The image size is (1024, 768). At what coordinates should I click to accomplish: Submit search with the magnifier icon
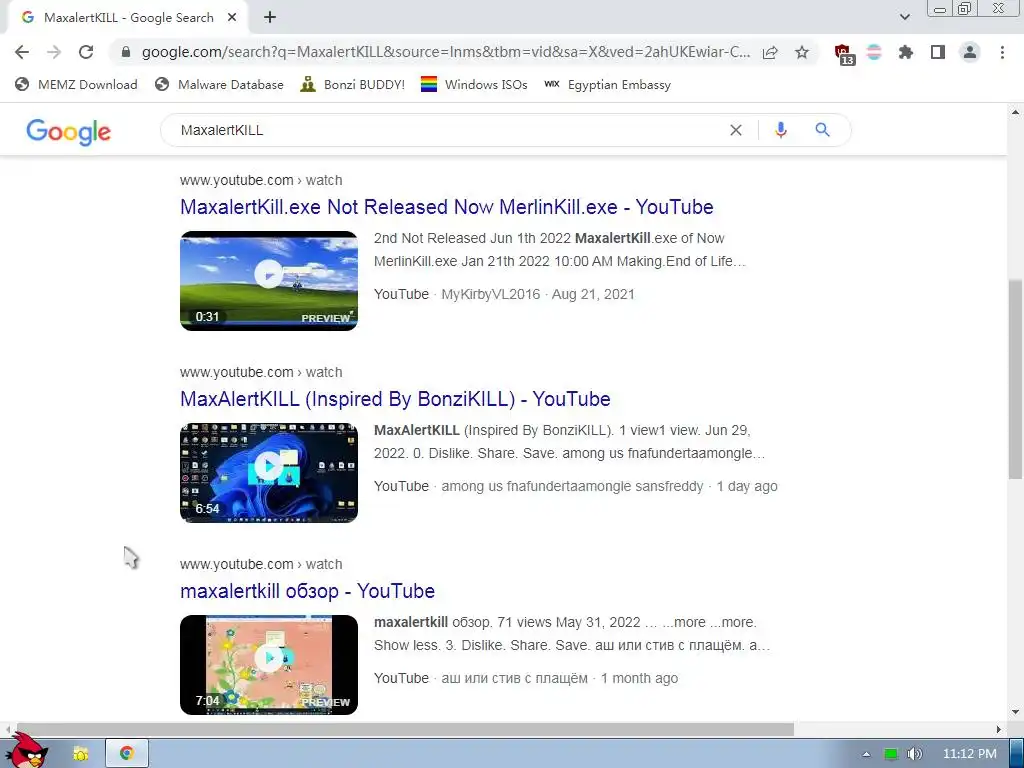coord(822,130)
